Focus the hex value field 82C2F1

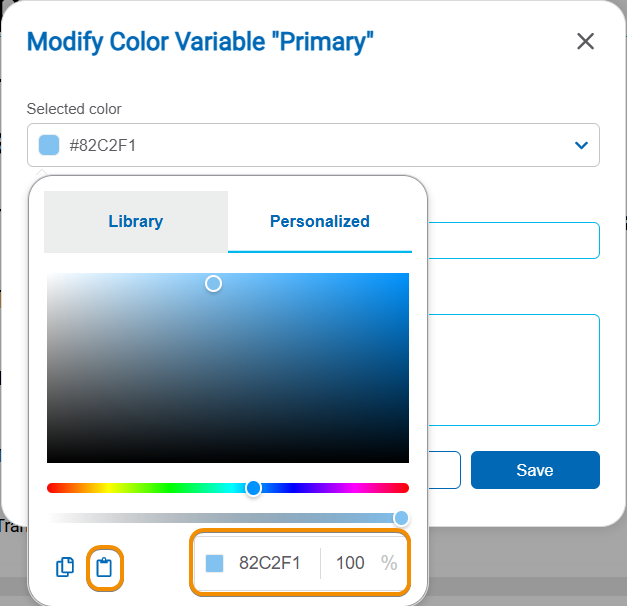pos(270,563)
